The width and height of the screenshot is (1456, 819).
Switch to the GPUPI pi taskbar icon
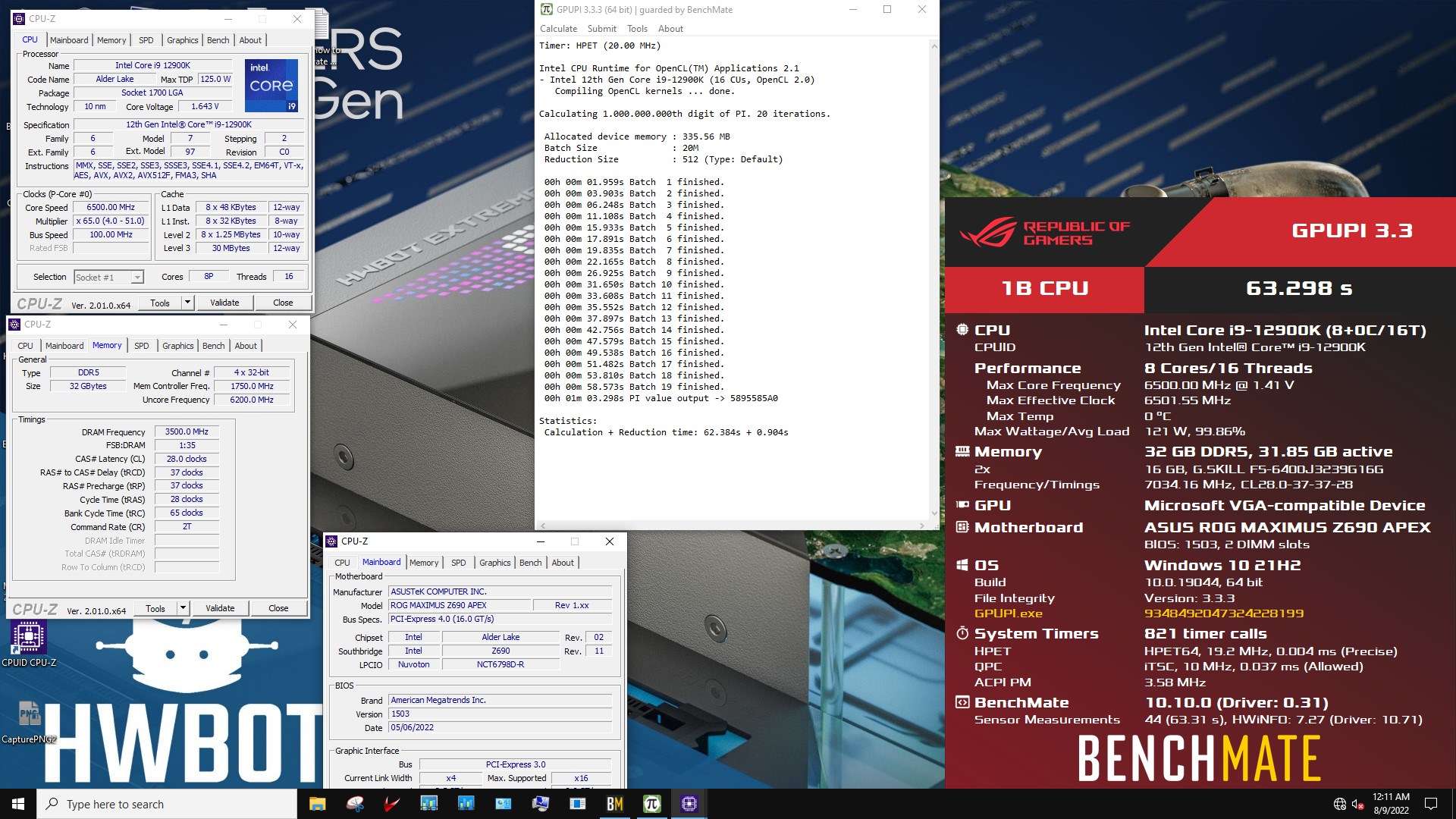(651, 804)
